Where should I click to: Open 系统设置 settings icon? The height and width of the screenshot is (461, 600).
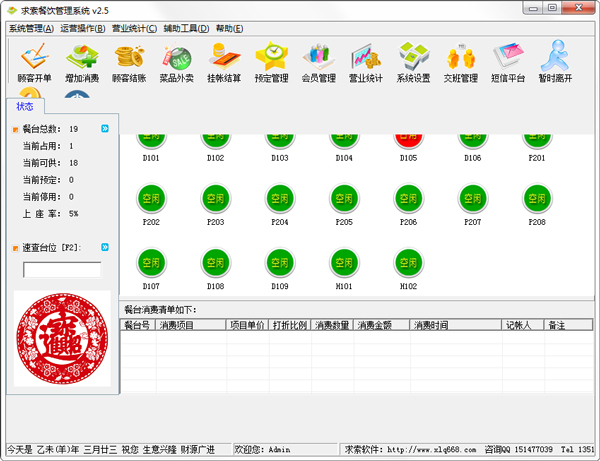coord(414,60)
